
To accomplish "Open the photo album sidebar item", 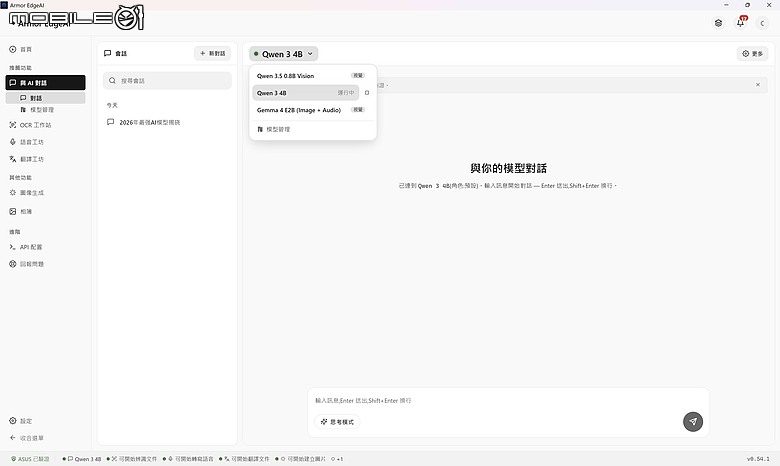I will pyautogui.click(x=21, y=211).
